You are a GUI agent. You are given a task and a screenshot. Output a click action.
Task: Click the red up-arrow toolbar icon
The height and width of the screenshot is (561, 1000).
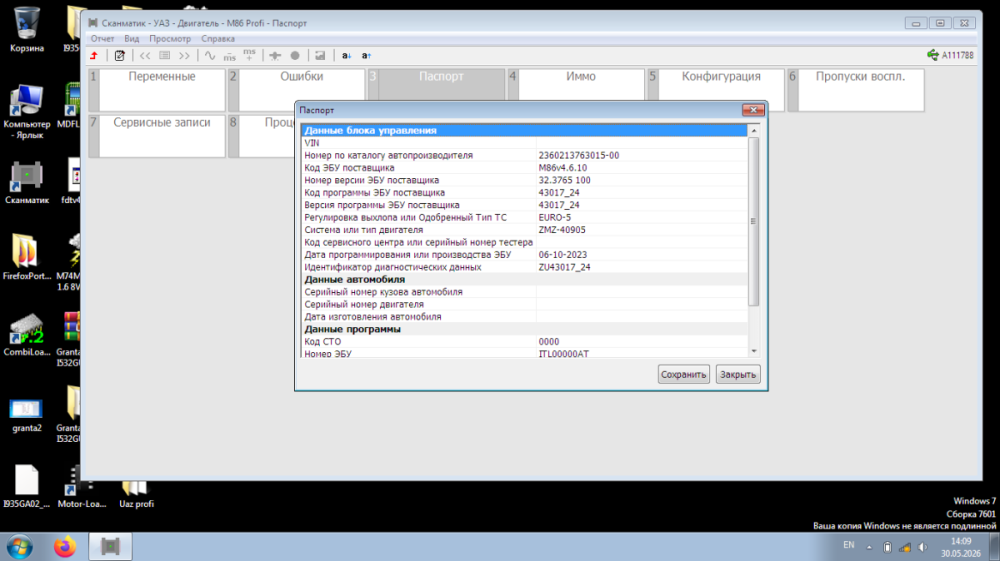pyautogui.click(x=94, y=55)
